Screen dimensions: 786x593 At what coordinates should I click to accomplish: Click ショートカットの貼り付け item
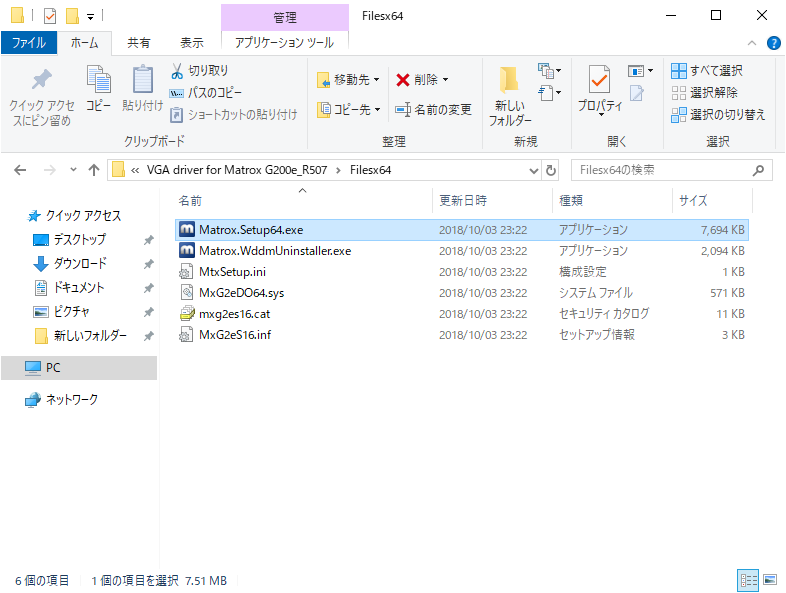tap(233, 115)
